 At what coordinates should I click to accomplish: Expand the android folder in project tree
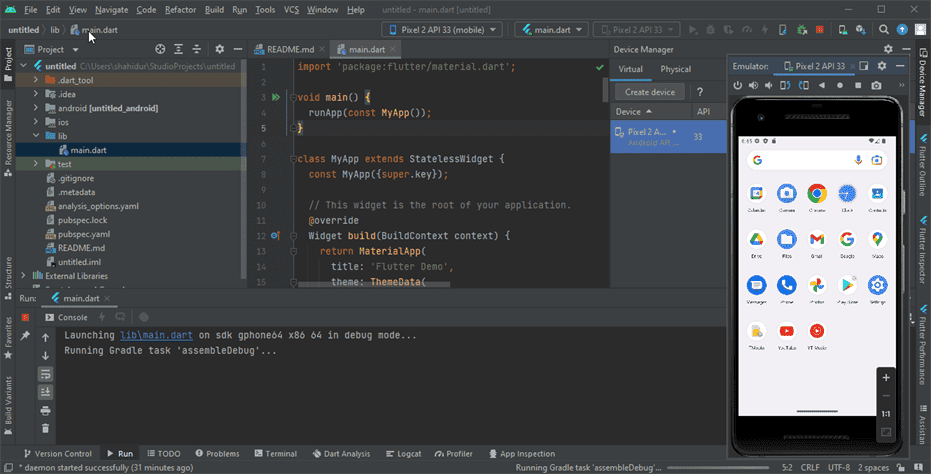[x=36, y=108]
